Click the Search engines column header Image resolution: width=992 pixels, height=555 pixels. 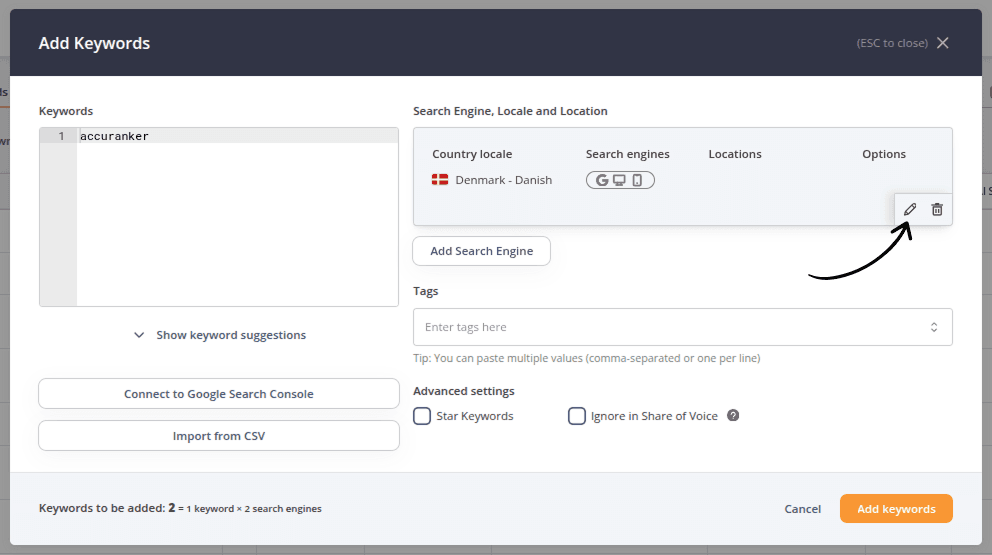click(x=627, y=154)
